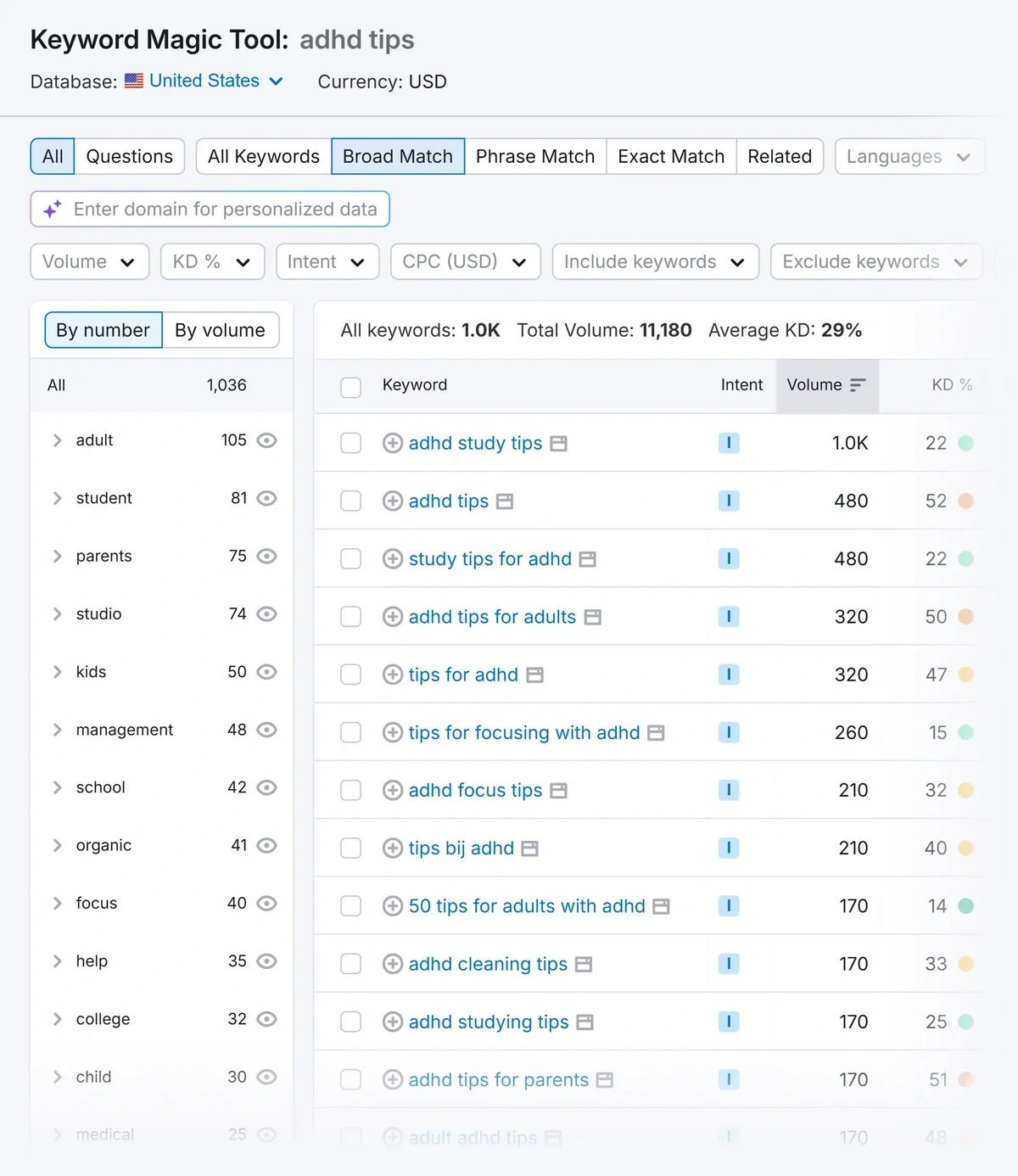Switch to the Questions tab
Image resolution: width=1018 pixels, height=1176 pixels.
129,156
